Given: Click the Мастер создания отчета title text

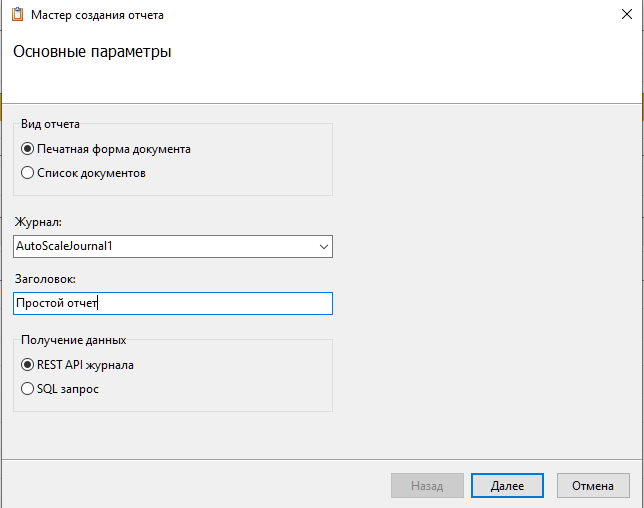Looking at the screenshot, I should pos(98,15).
